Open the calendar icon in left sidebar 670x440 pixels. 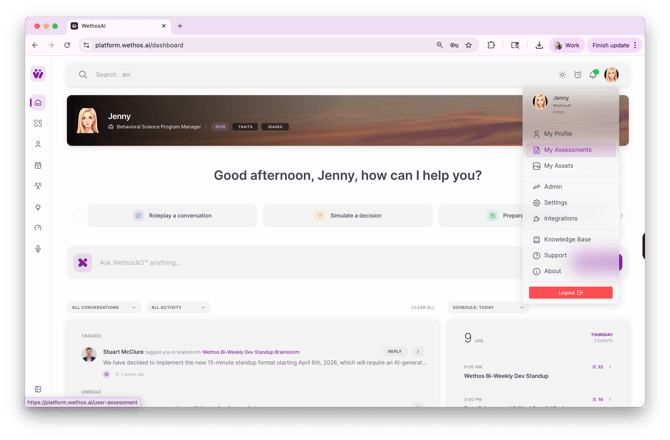pyautogui.click(x=38, y=165)
